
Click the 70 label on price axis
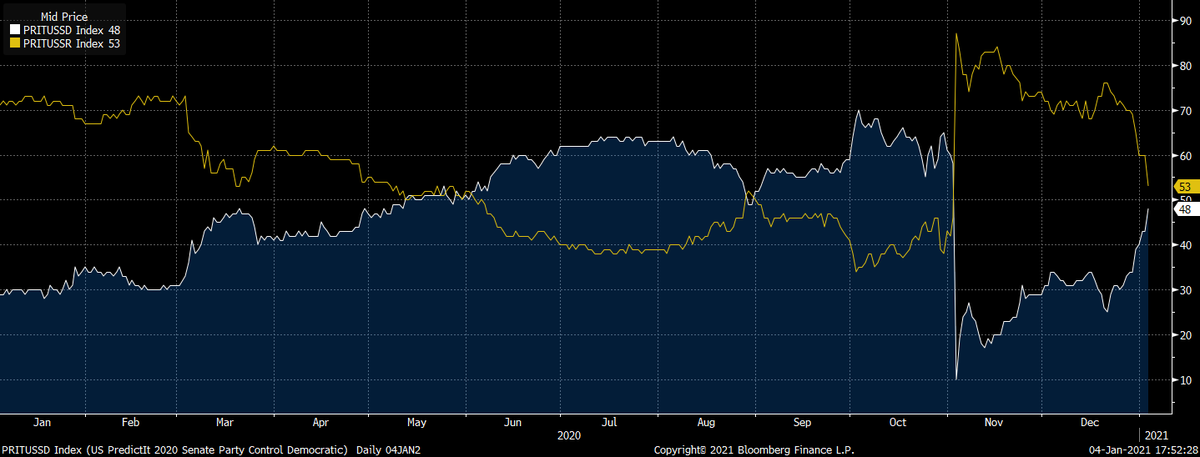pyautogui.click(x=1185, y=110)
